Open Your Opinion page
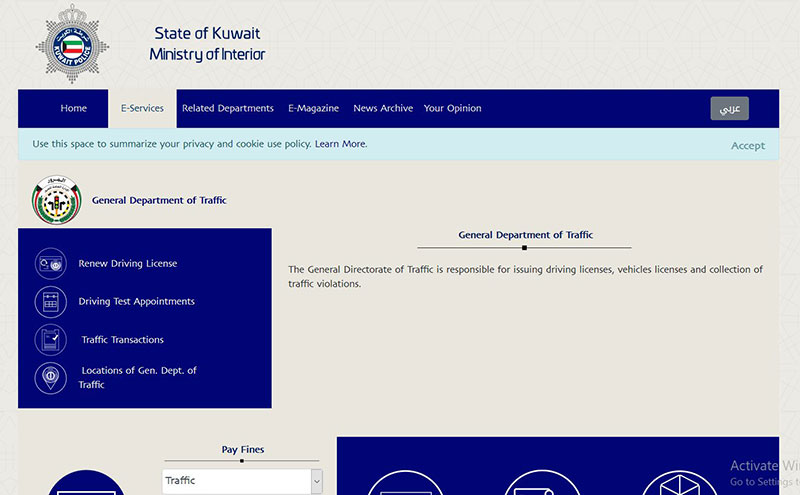The image size is (800, 495). (x=453, y=108)
